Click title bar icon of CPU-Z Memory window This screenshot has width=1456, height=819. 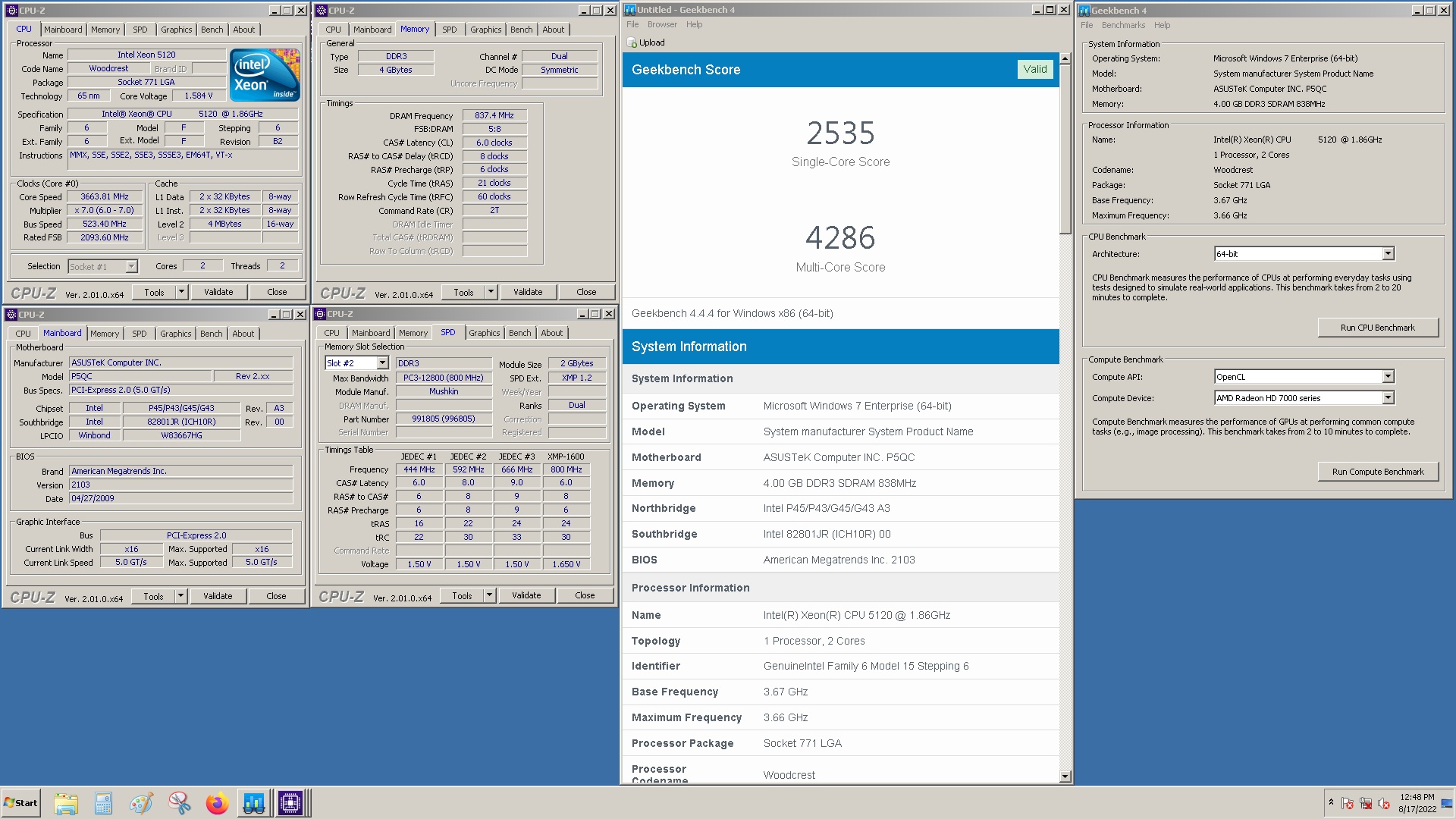pyautogui.click(x=321, y=11)
